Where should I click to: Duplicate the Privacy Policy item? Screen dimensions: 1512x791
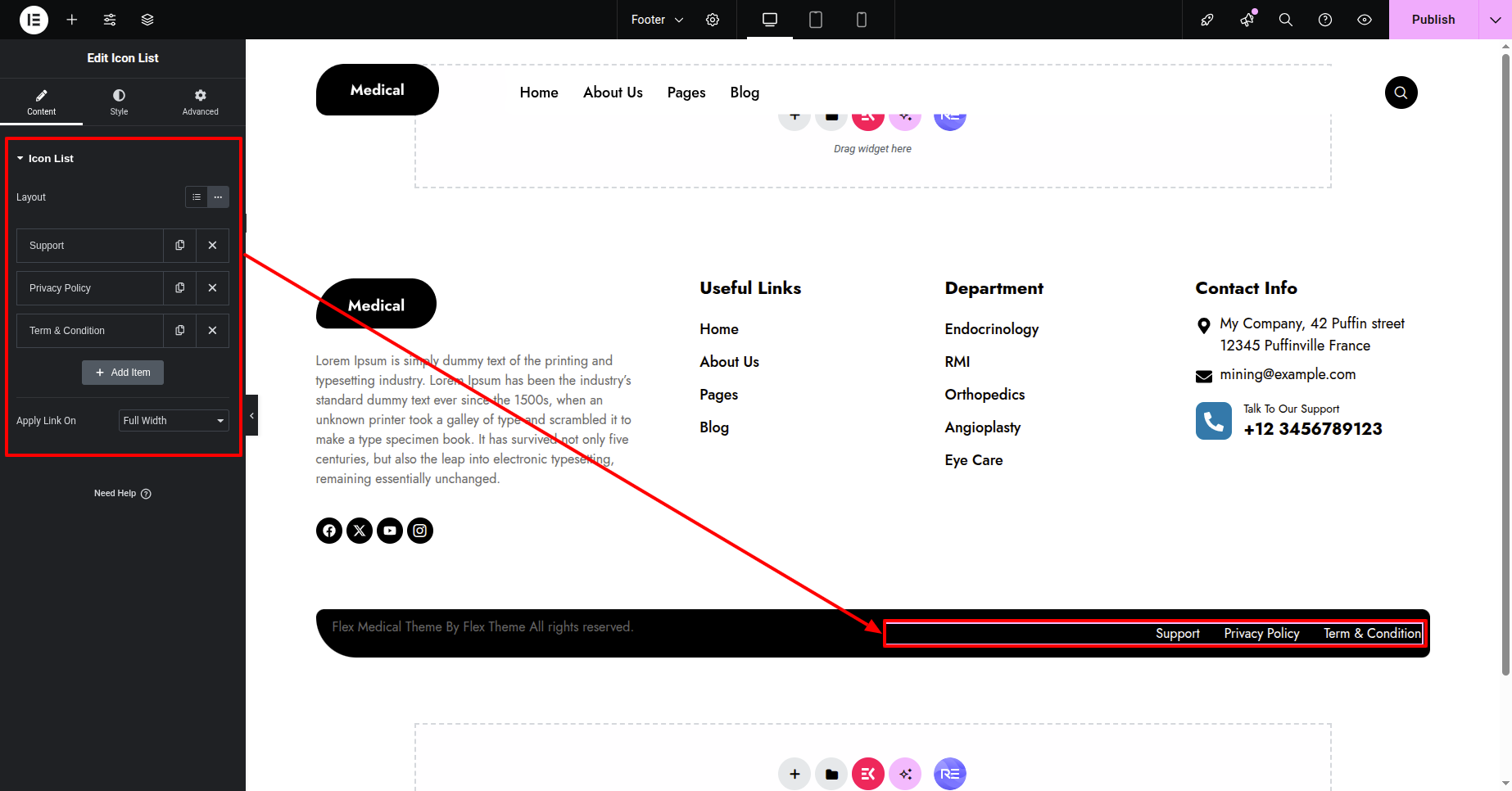point(180,288)
